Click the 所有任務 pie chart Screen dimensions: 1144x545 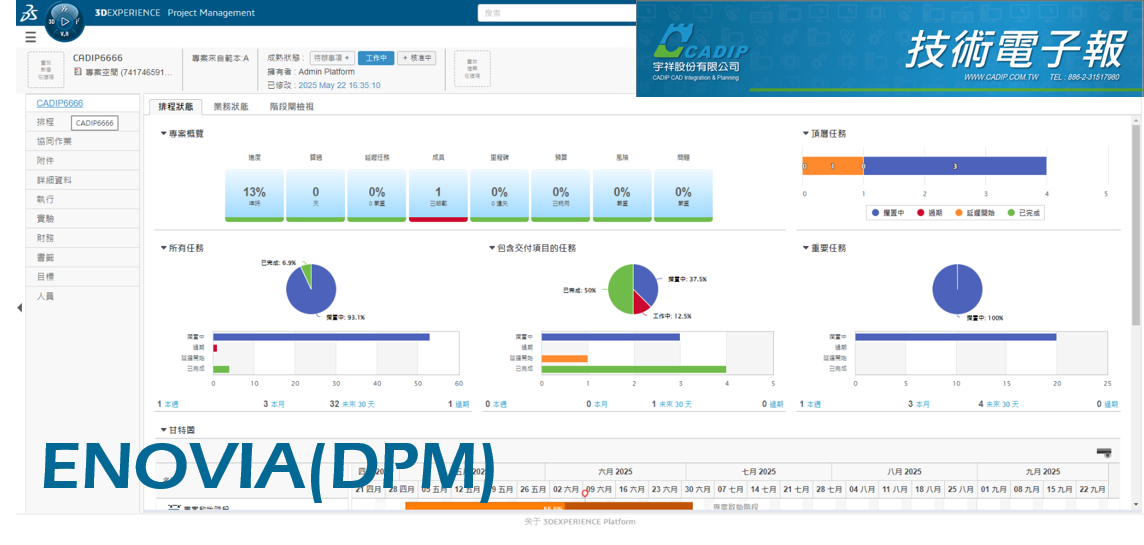pyautogui.click(x=312, y=290)
